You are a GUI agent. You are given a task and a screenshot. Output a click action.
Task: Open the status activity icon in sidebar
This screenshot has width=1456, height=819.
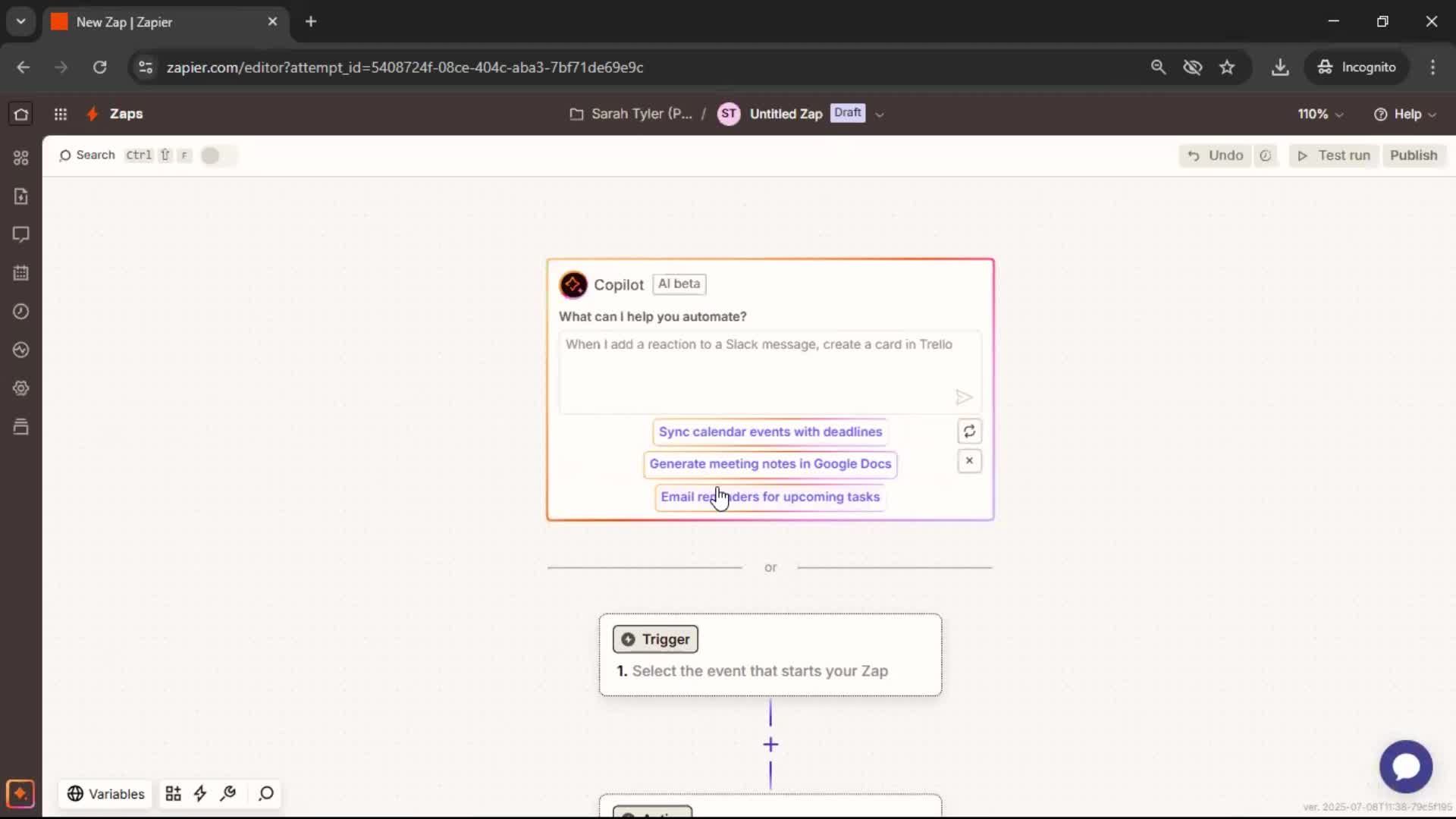[20, 350]
